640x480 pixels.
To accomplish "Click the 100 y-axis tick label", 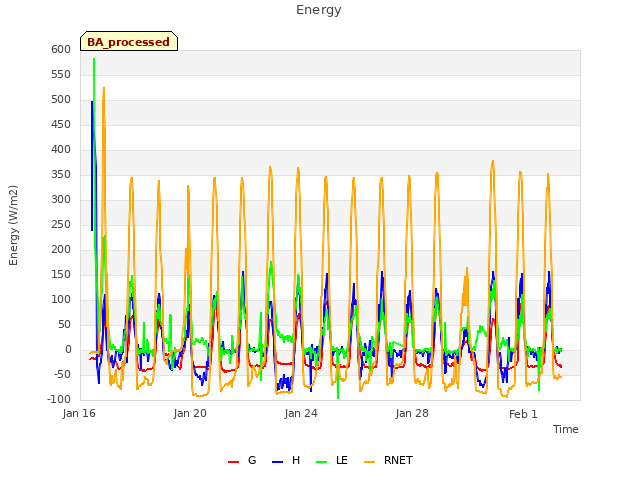I will point(61,300).
